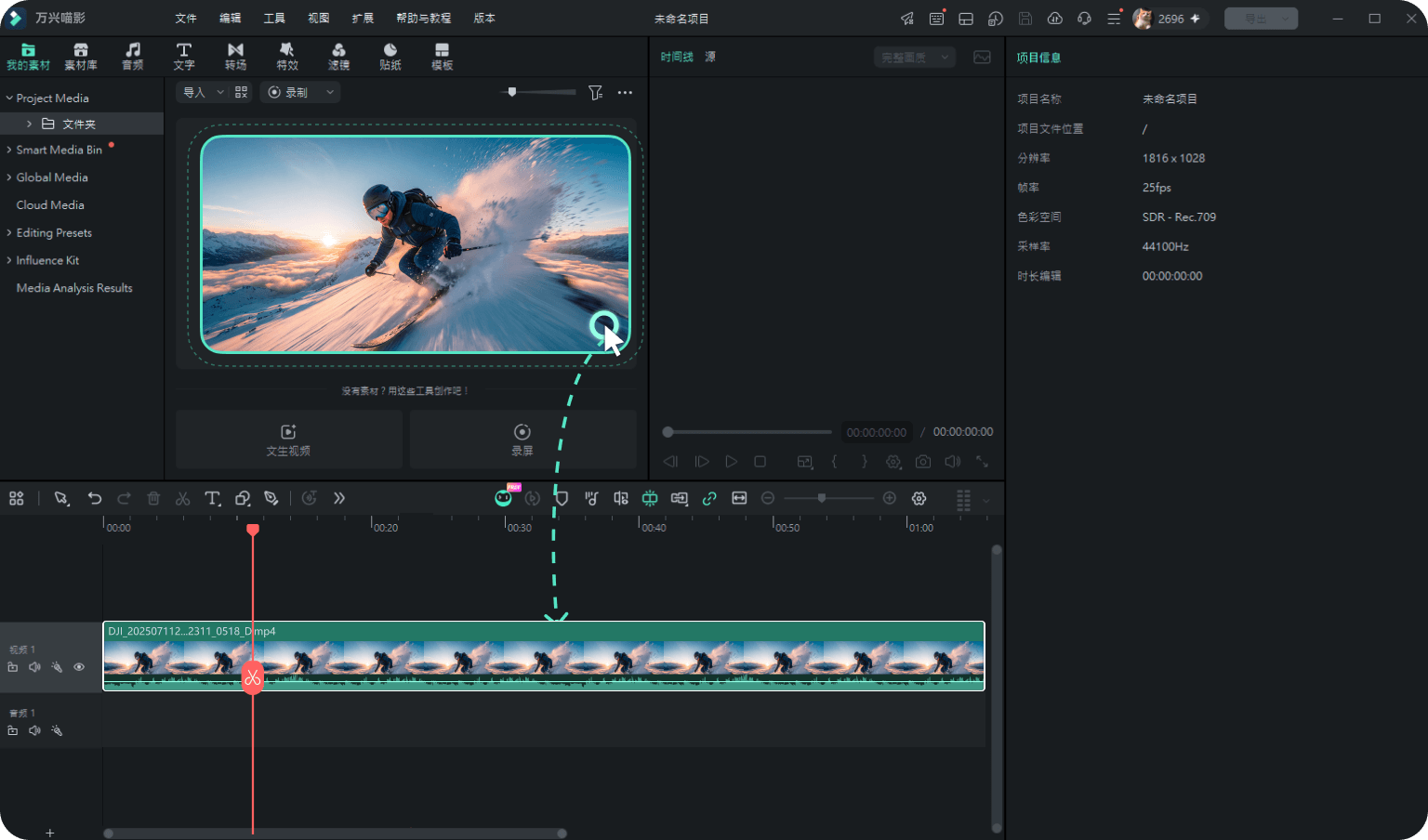Image resolution: width=1428 pixels, height=840 pixels.
Task: Undo the last edit in timeline toolbar
Action: tap(94, 498)
